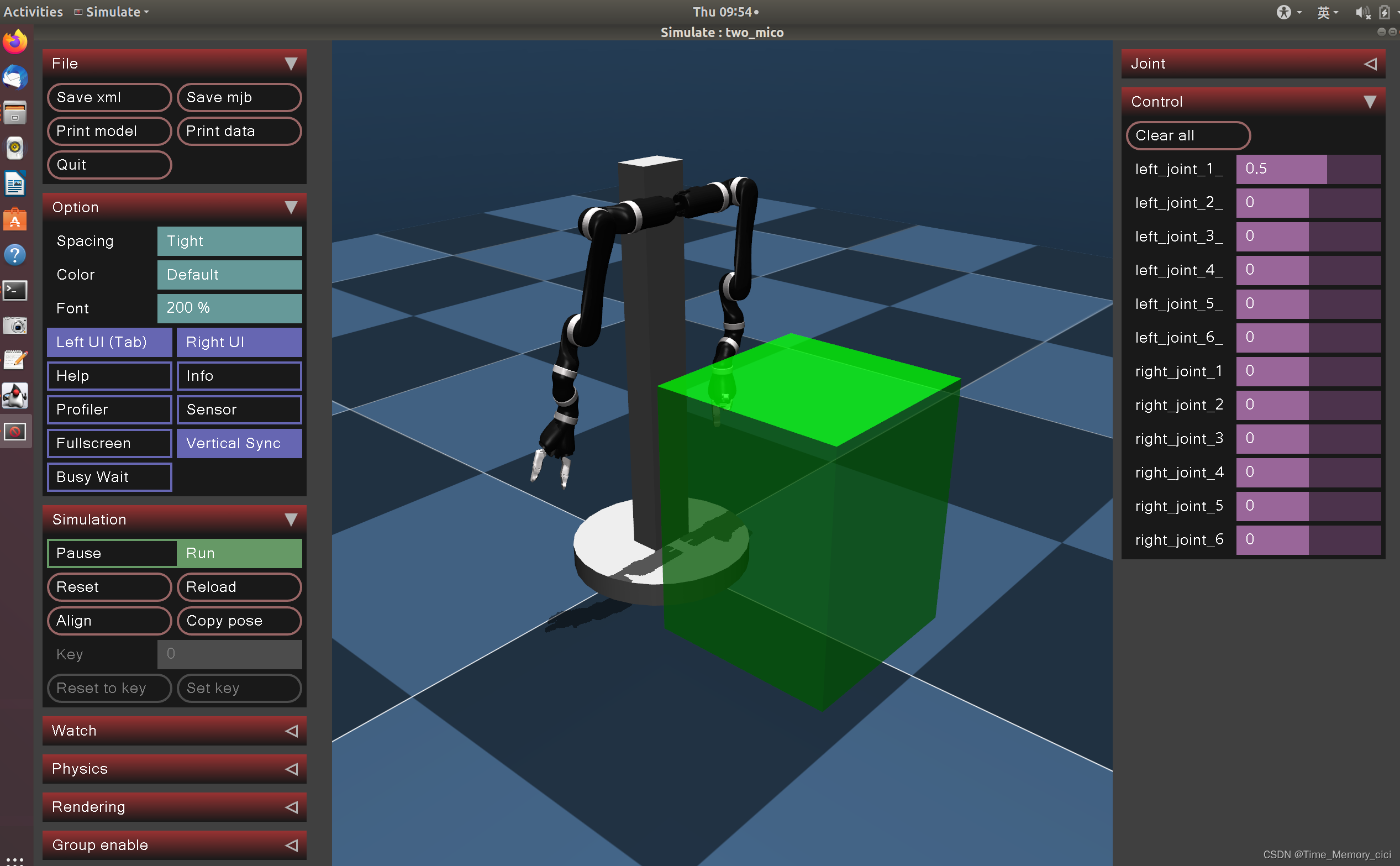Select Pause in the Pause/Run switch

(112, 553)
